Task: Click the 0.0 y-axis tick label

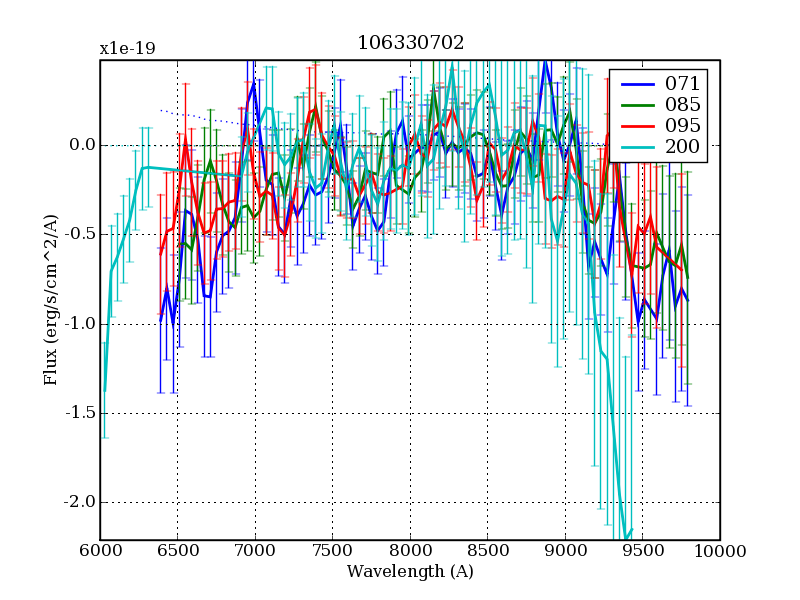Action: [82, 145]
